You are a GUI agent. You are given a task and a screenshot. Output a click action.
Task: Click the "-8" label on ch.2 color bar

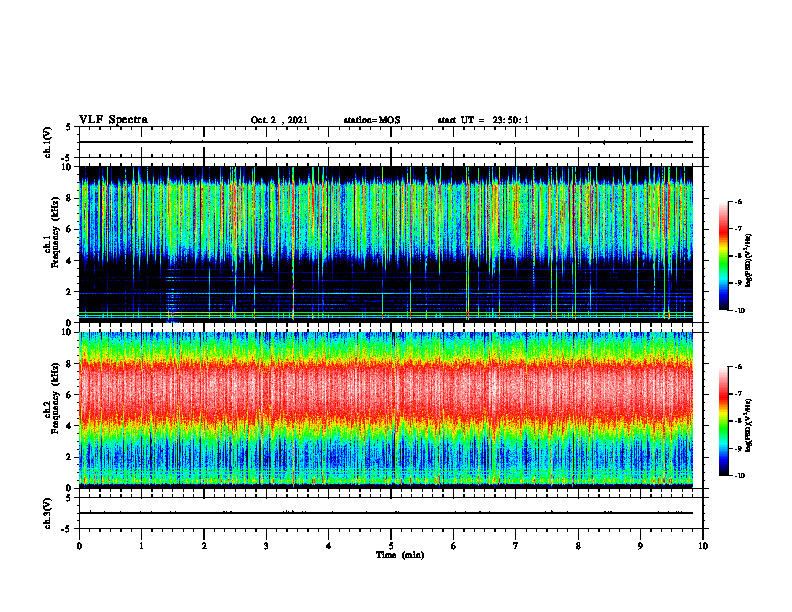(738, 422)
